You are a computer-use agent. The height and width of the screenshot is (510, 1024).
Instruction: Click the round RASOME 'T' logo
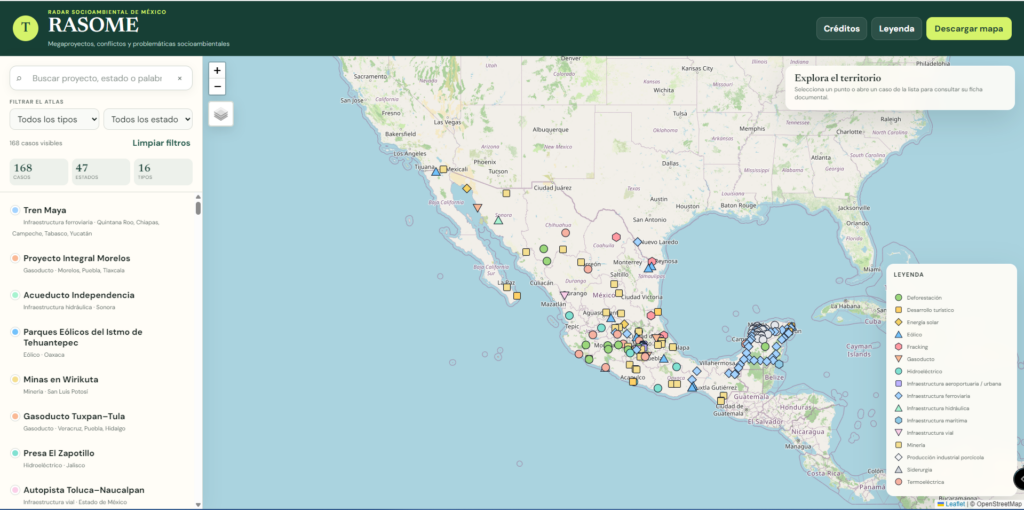click(25, 27)
